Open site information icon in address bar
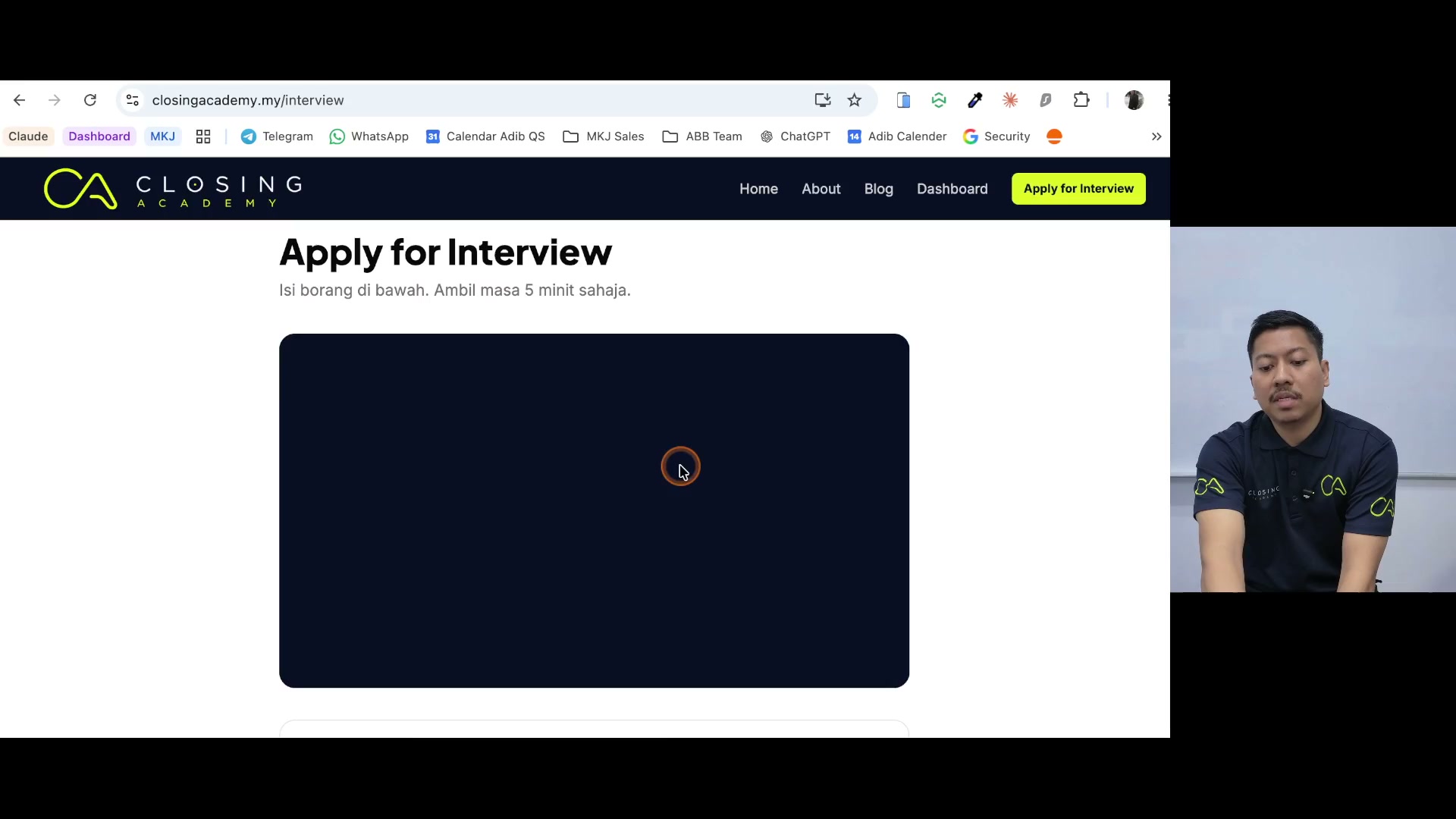1456x819 pixels. click(133, 100)
